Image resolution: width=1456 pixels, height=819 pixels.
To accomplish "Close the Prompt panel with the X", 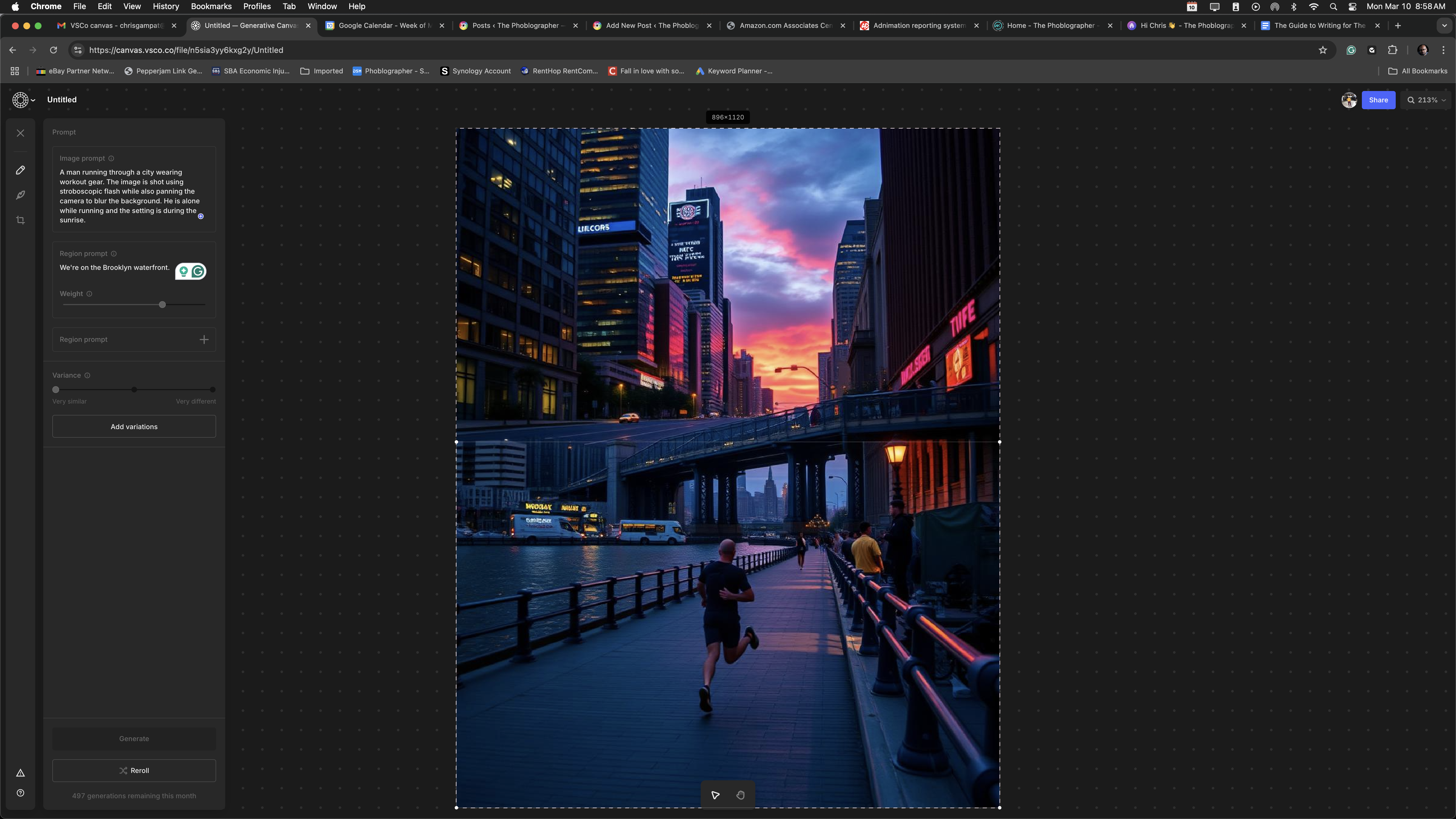I will click(20, 133).
